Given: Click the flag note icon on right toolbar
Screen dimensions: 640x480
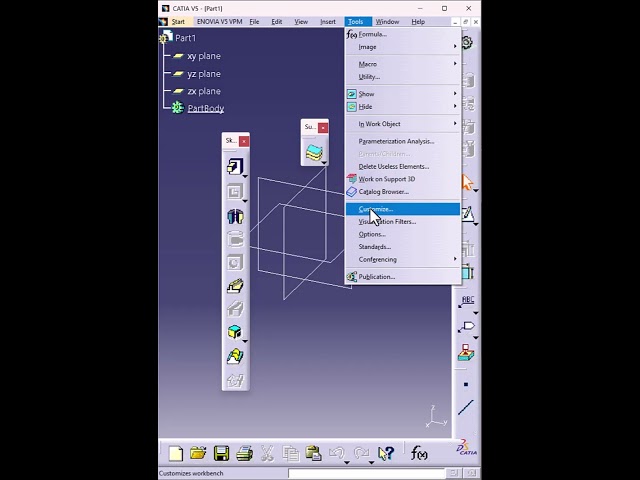Looking at the screenshot, I should click(466, 327).
